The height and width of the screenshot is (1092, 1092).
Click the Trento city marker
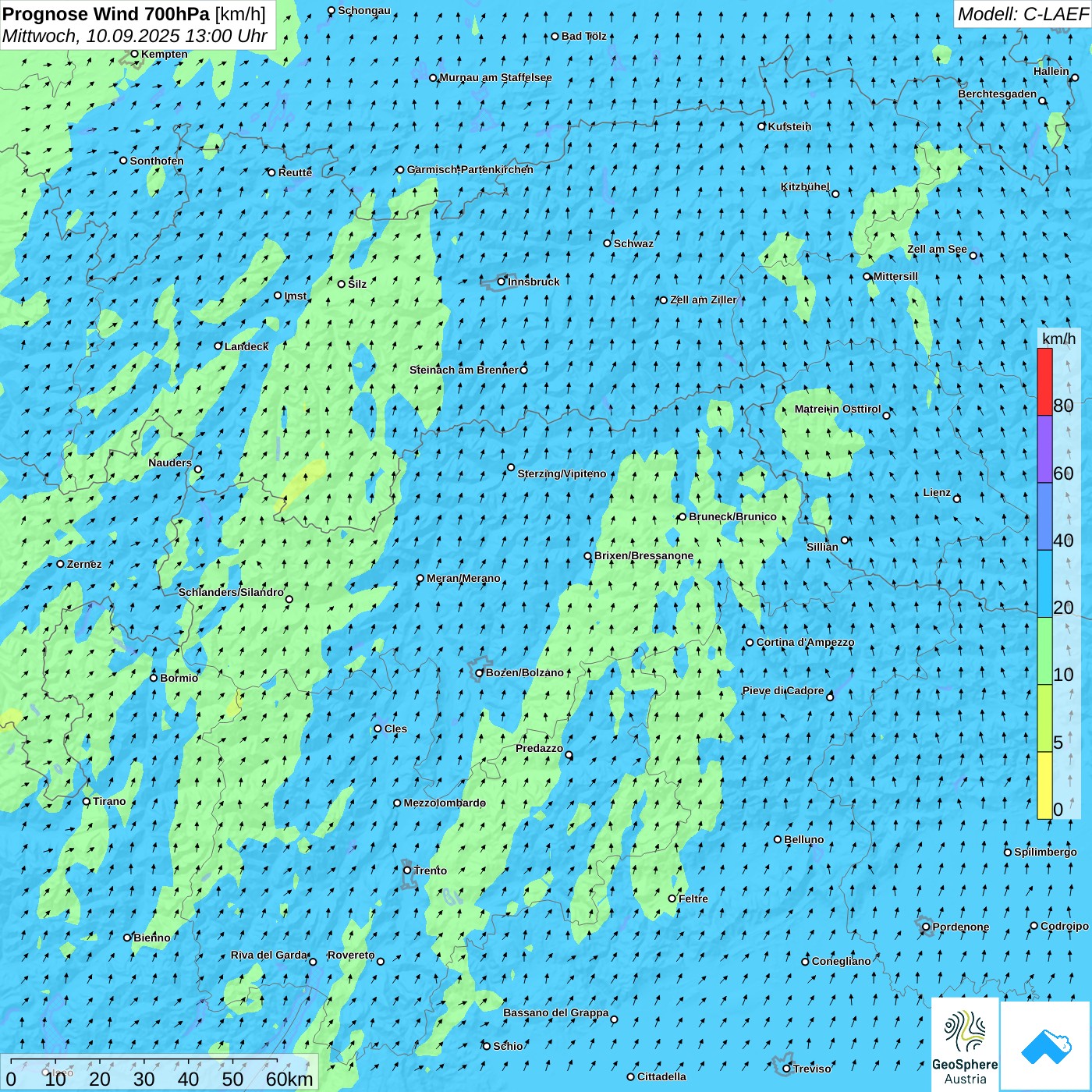click(x=407, y=870)
